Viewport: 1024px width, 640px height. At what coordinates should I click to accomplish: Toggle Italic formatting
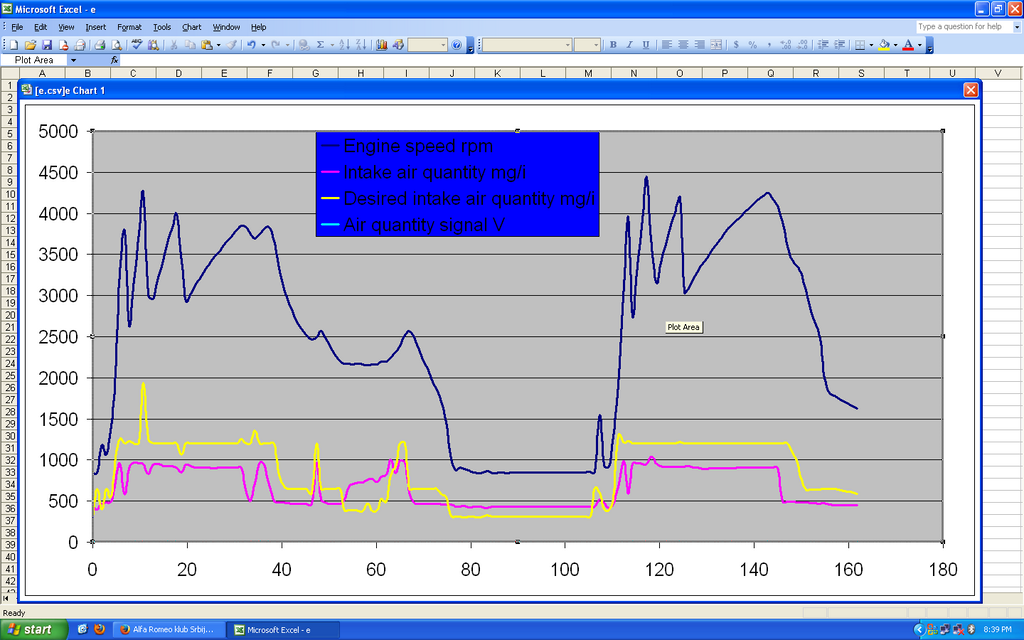tap(629, 44)
